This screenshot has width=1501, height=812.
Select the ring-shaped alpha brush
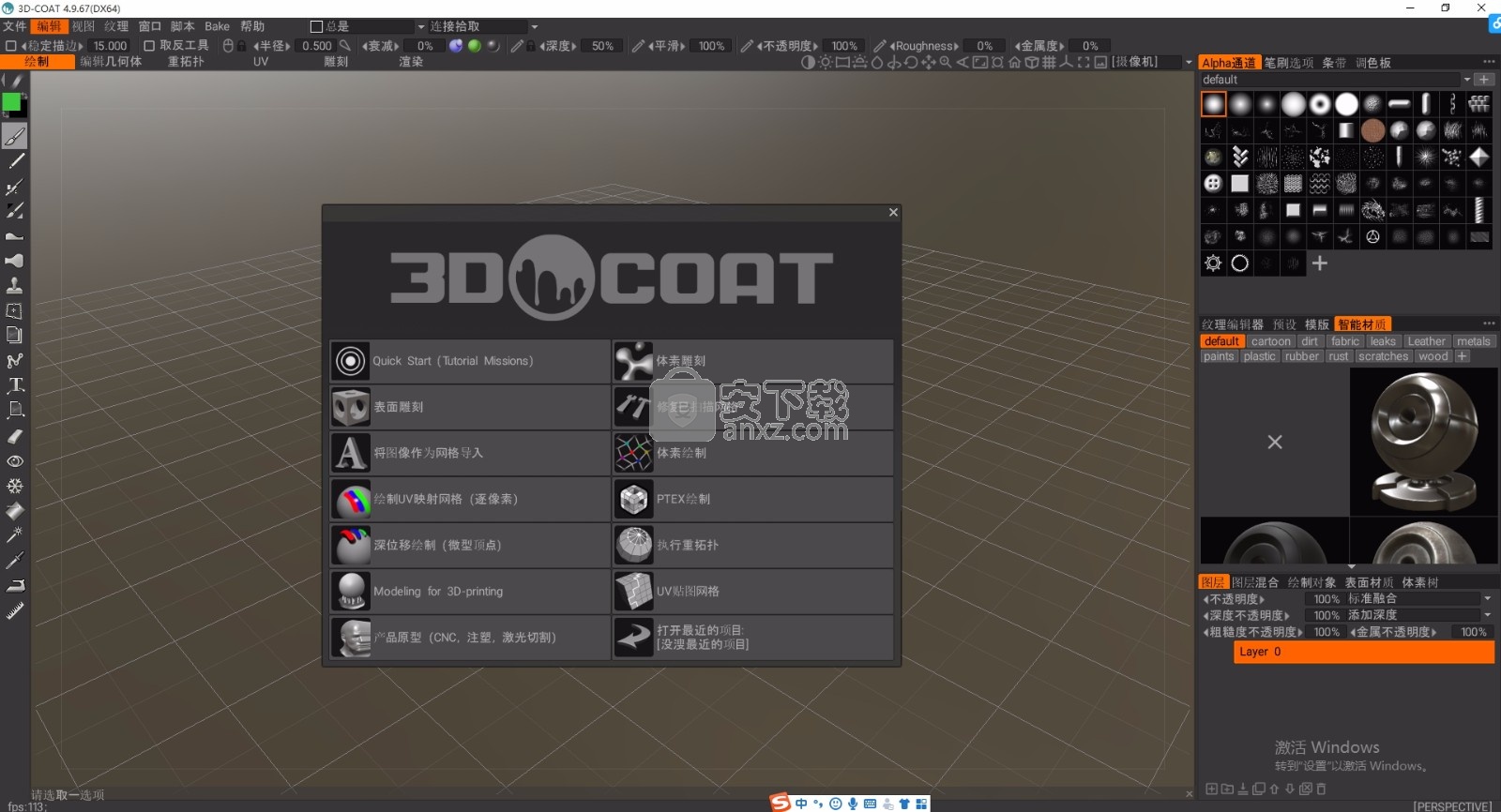1239,263
